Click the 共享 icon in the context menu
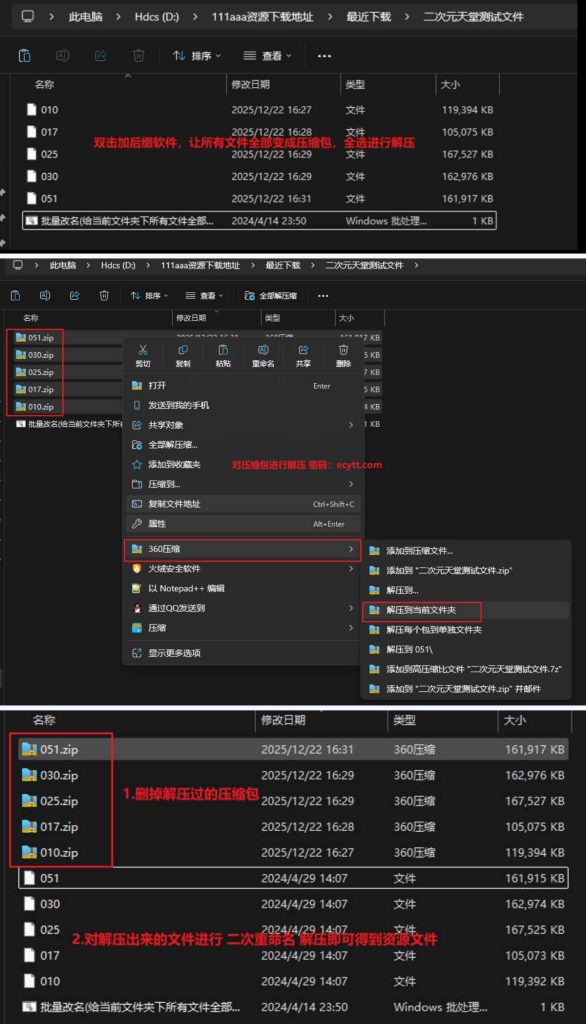 (303, 350)
